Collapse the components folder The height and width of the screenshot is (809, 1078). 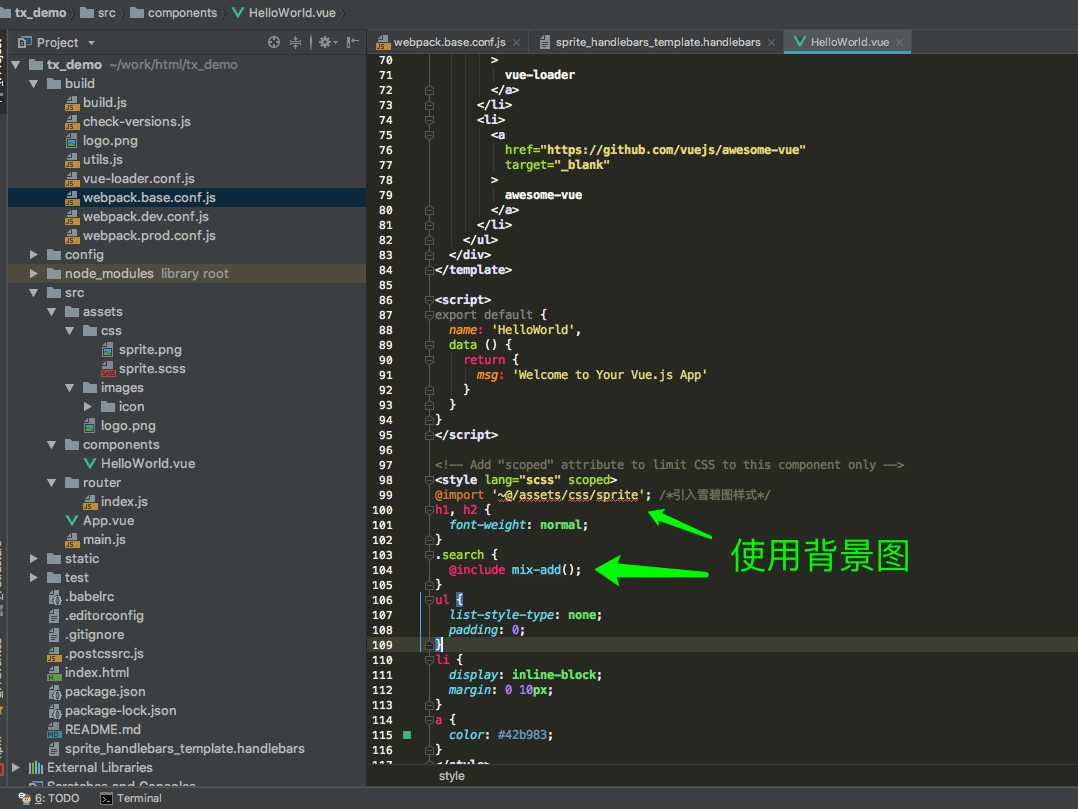[52, 445]
